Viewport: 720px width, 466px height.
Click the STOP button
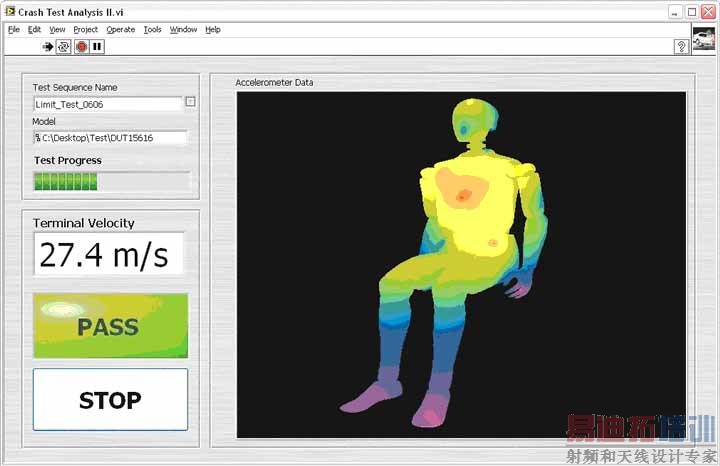[x=111, y=399]
